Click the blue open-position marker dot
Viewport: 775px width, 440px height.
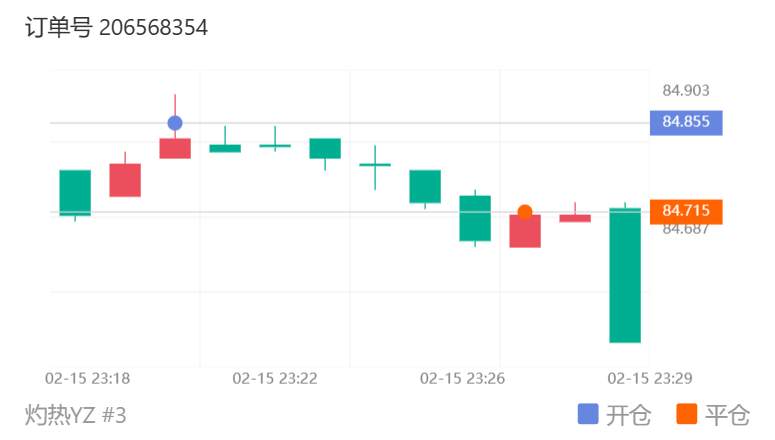[175, 123]
